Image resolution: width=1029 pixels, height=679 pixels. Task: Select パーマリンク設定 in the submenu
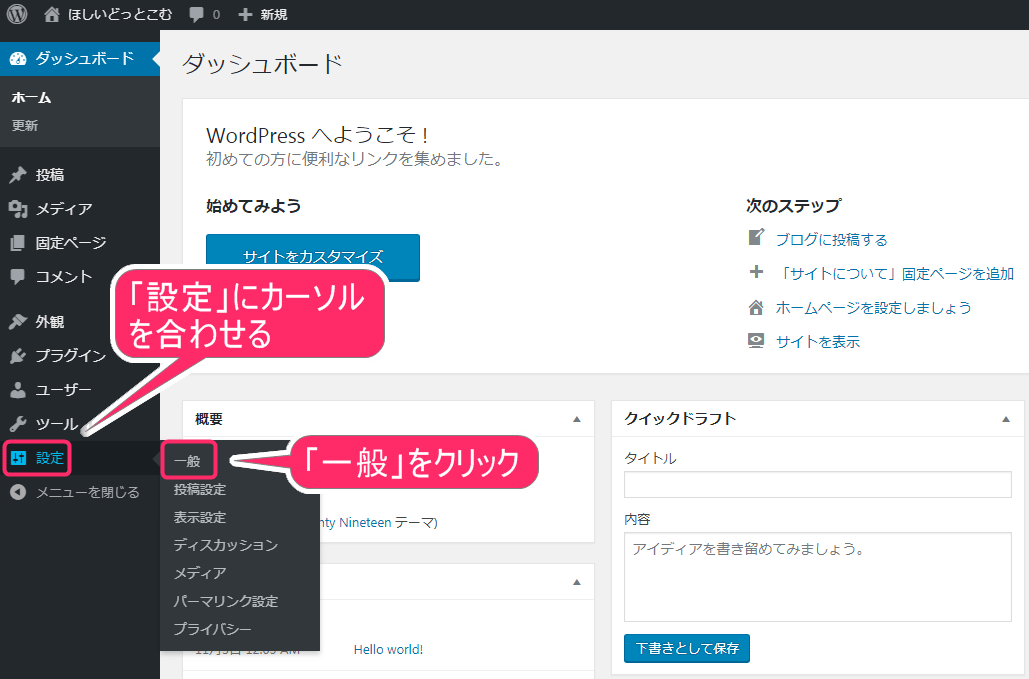pos(225,601)
